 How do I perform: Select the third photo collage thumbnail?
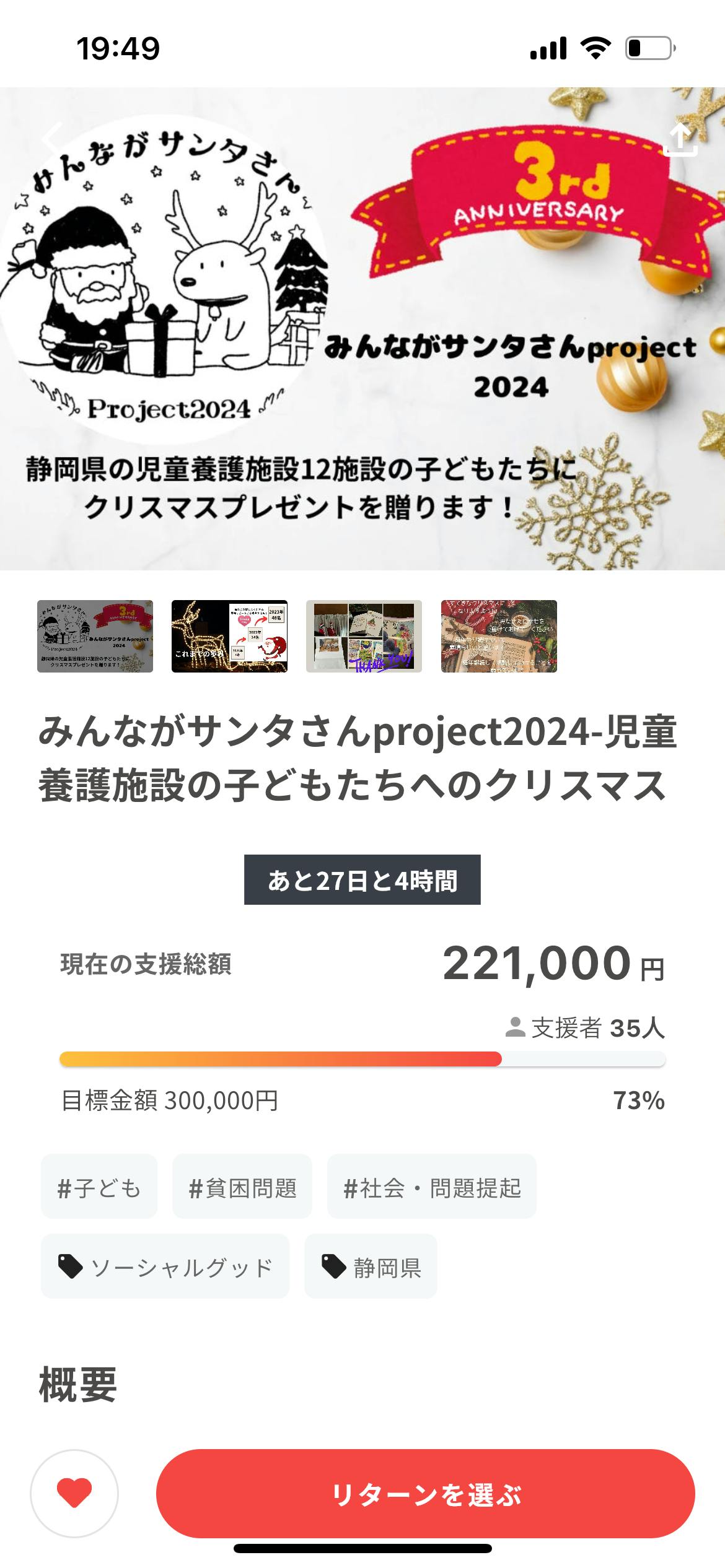click(x=364, y=636)
